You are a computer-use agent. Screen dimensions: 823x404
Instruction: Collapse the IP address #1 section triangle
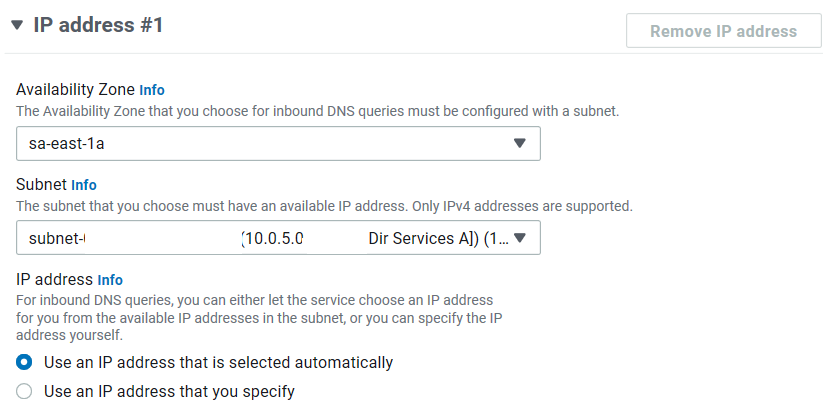coord(17,25)
